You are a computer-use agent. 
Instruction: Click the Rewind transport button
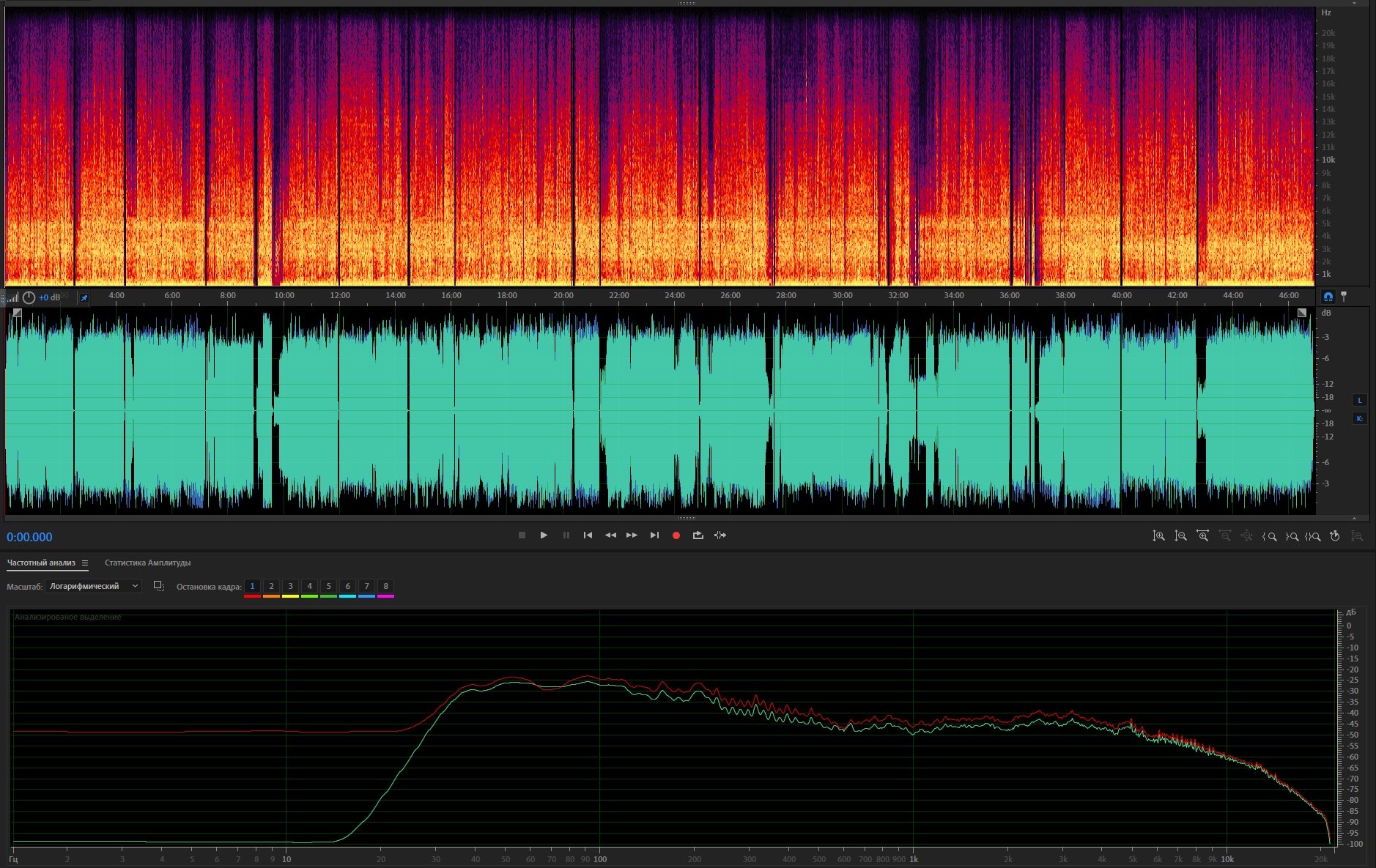[610, 535]
